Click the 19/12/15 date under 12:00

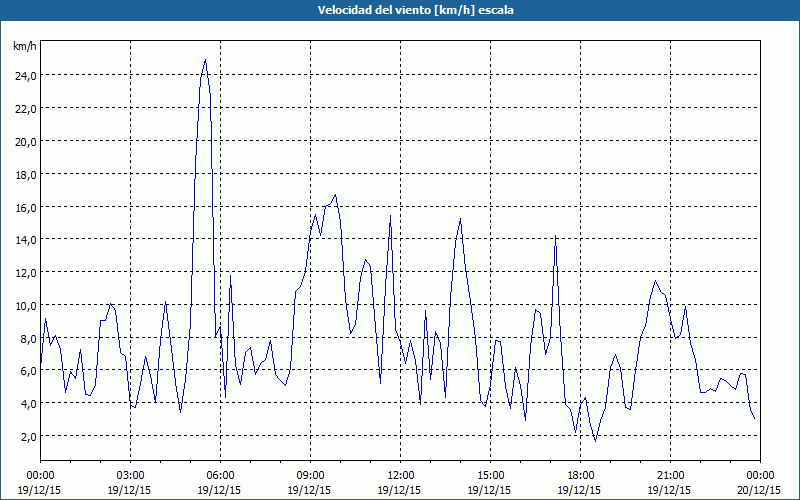(399, 490)
